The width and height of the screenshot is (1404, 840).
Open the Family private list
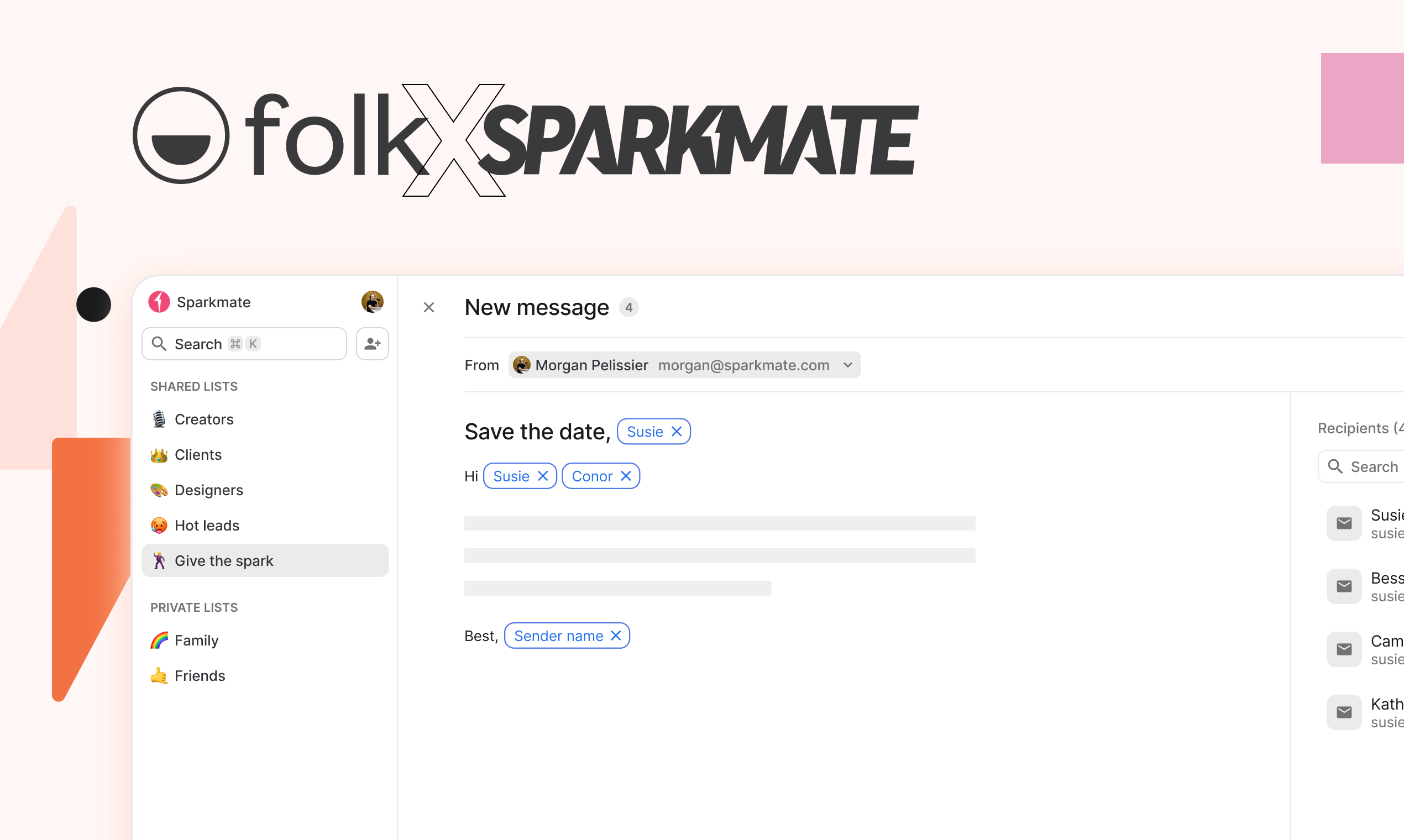pos(196,640)
